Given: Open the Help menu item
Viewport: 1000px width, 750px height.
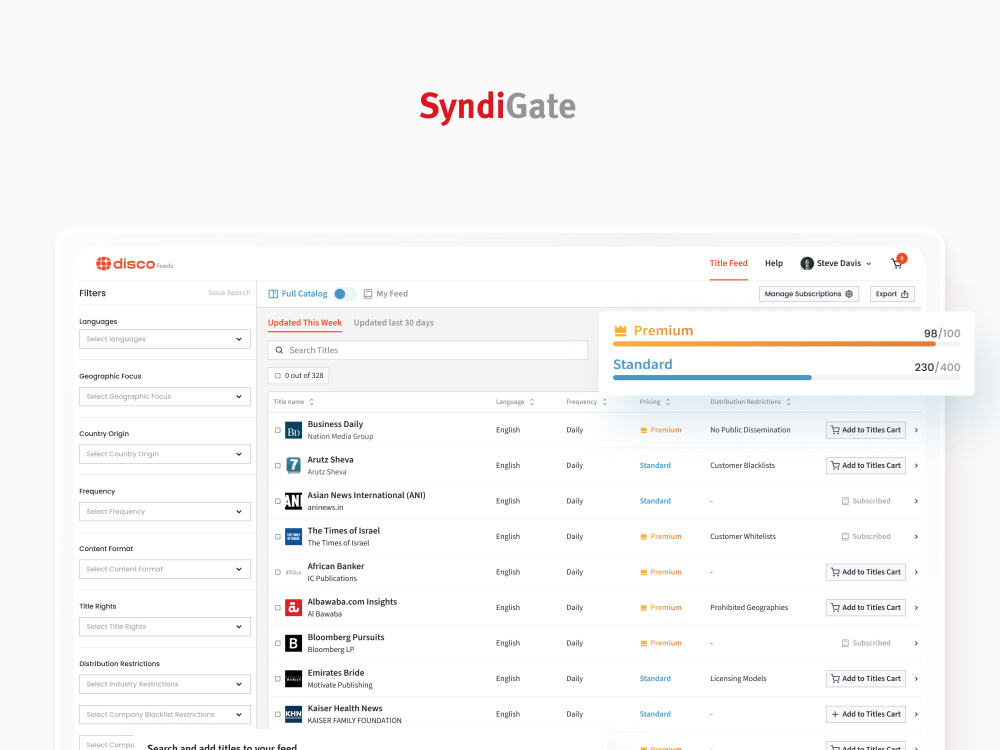Looking at the screenshot, I should [x=774, y=263].
